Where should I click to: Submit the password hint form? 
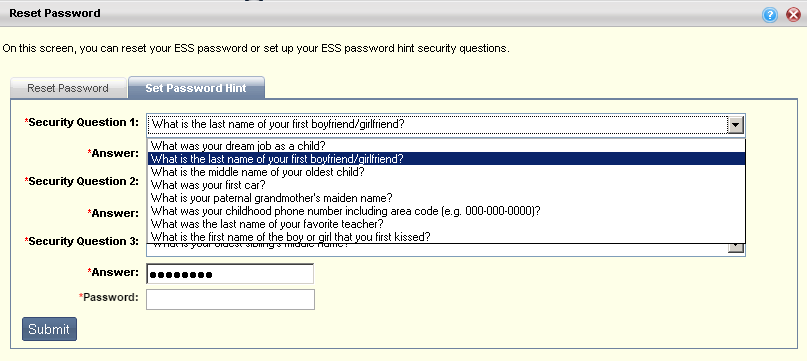pos(49,329)
